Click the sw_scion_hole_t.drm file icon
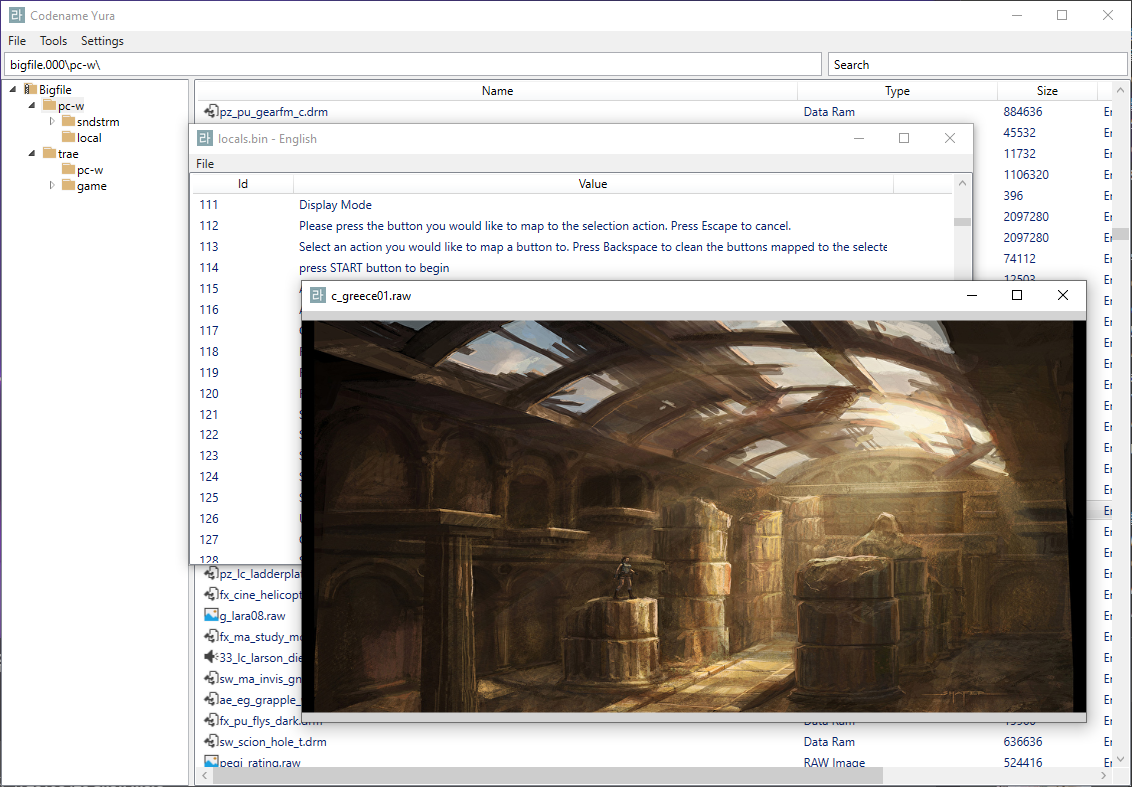1132x787 pixels. [211, 742]
